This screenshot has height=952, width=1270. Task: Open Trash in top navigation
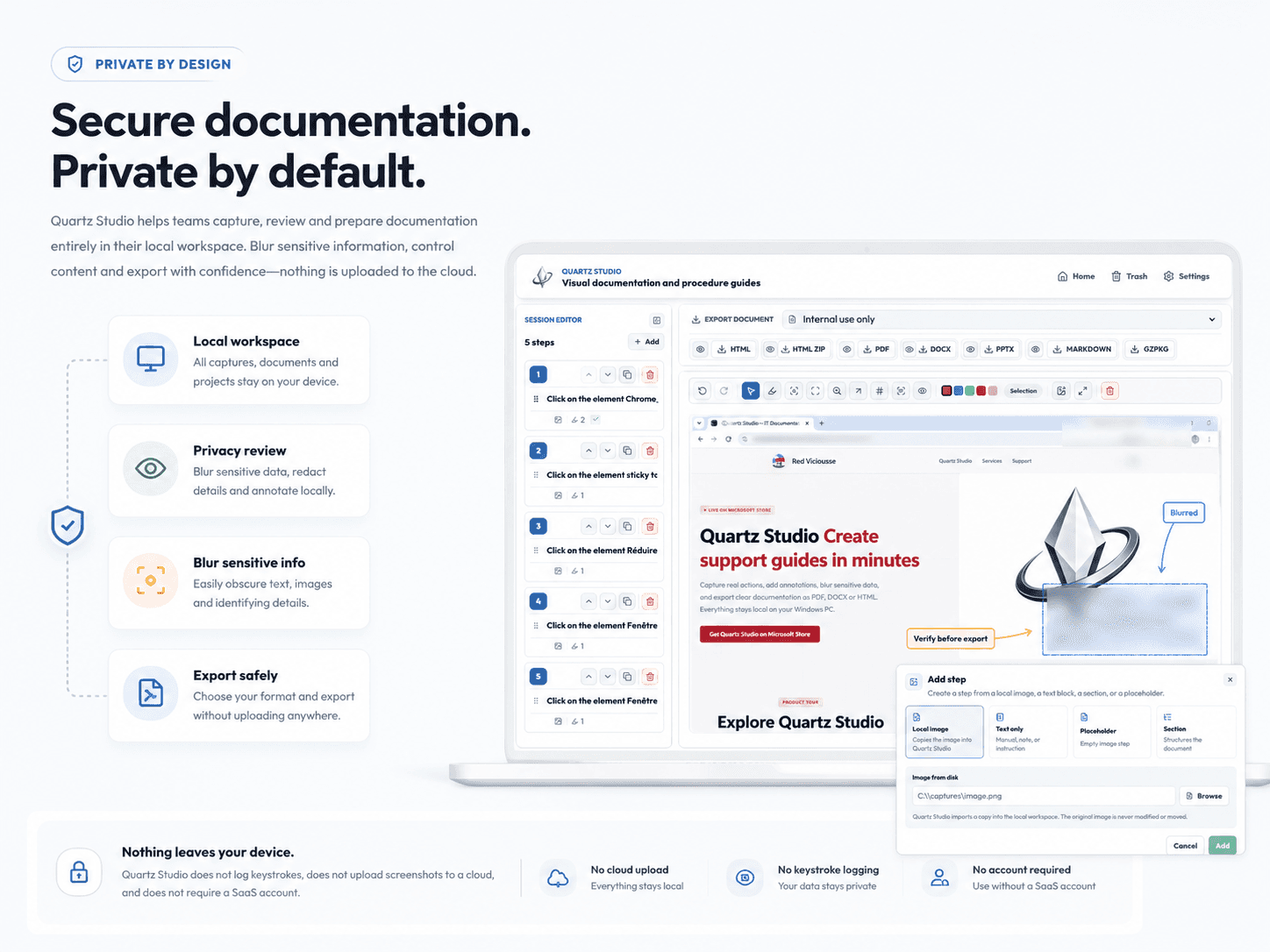click(1130, 276)
